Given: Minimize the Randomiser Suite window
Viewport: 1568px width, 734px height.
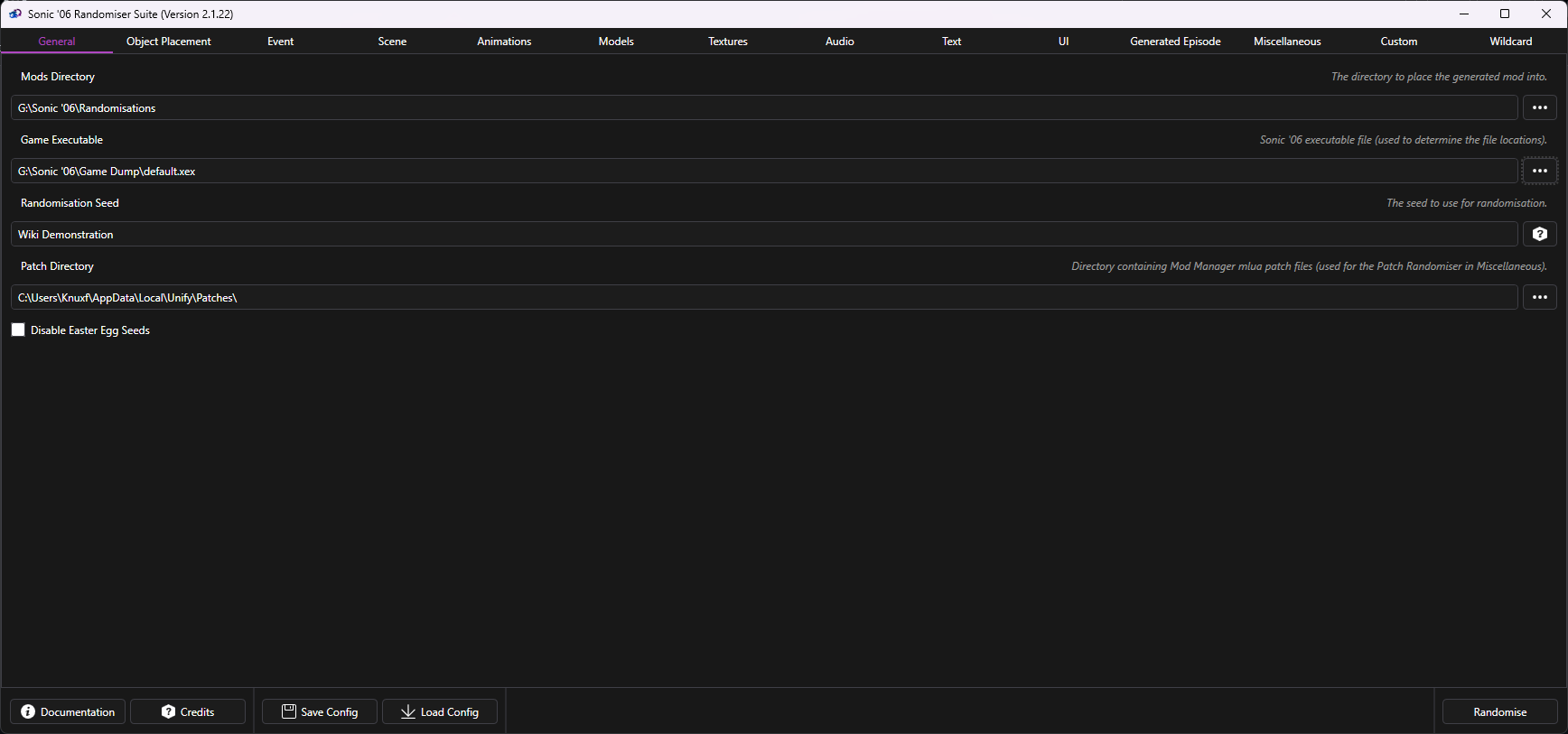Looking at the screenshot, I should (1463, 14).
